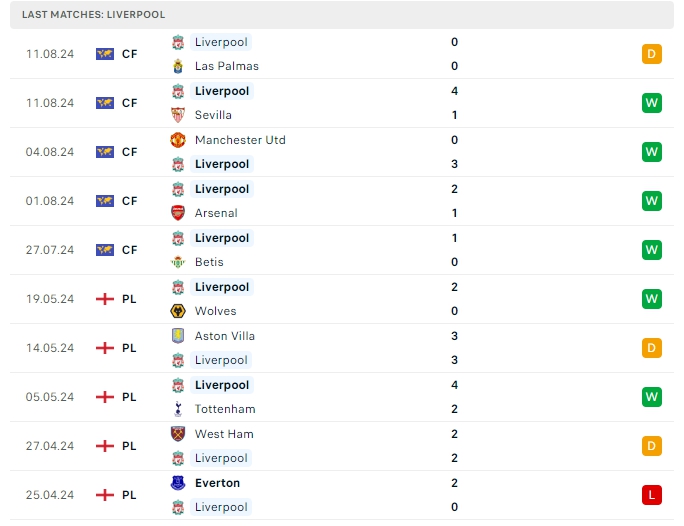Viewport: 684px width, 526px height.
Task: Click the West Ham club crest
Action: click(177, 434)
